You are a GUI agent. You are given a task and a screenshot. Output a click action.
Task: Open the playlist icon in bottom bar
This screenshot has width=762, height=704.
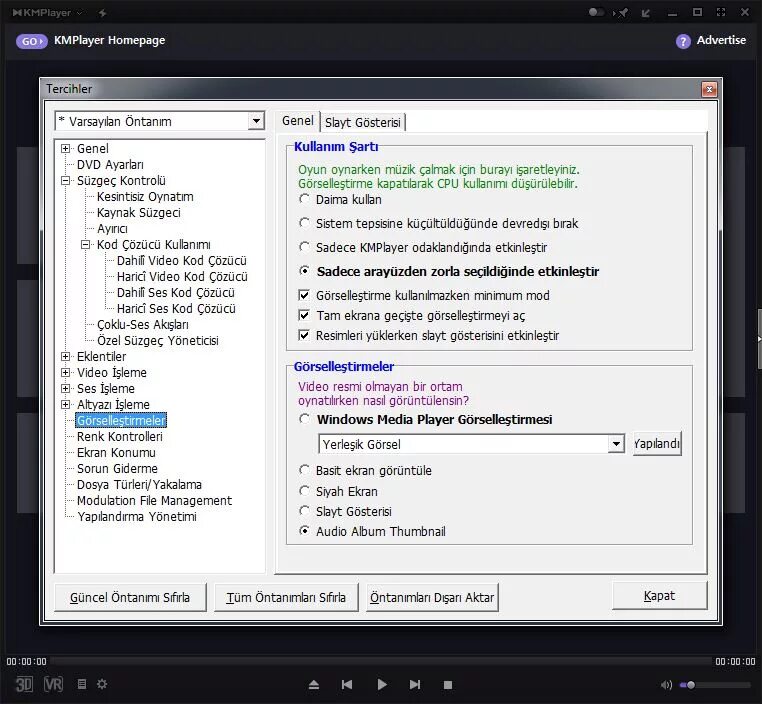82,684
